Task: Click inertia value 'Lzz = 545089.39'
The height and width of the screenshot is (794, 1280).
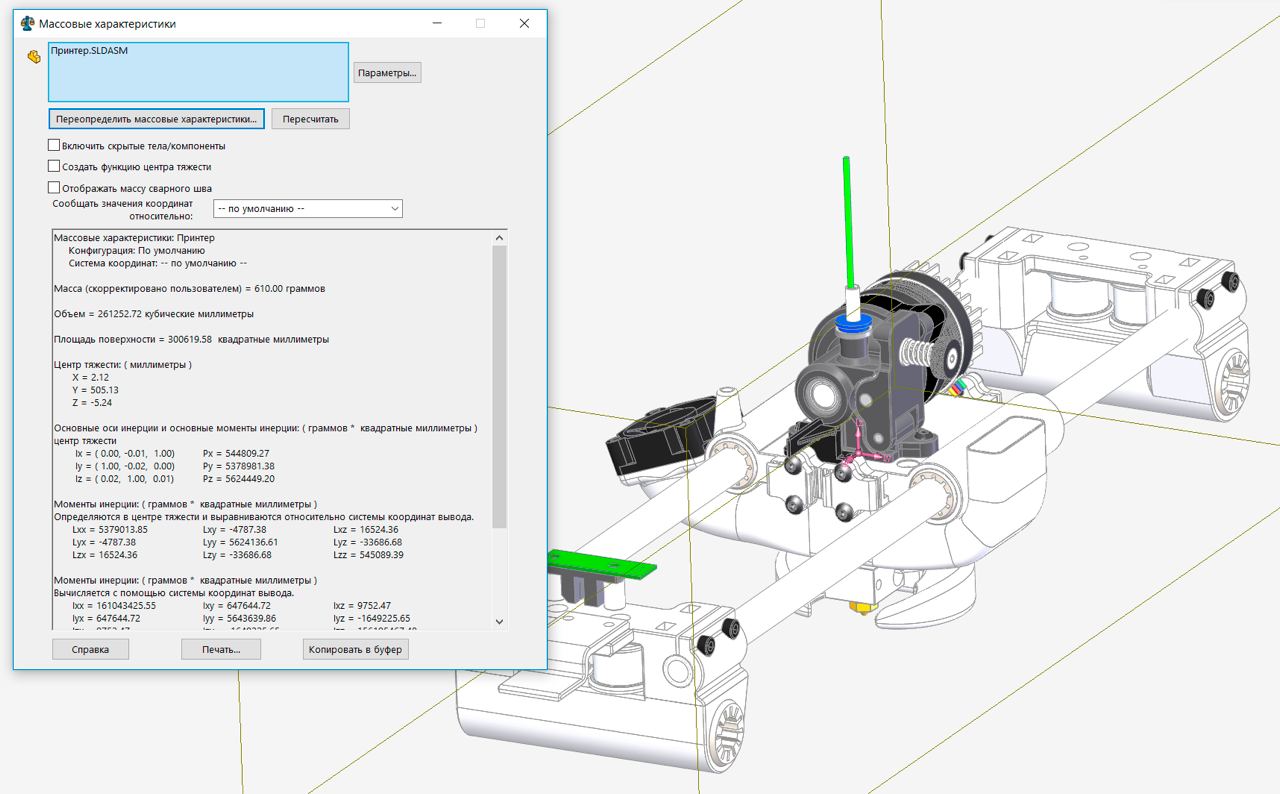Action: (x=368, y=555)
